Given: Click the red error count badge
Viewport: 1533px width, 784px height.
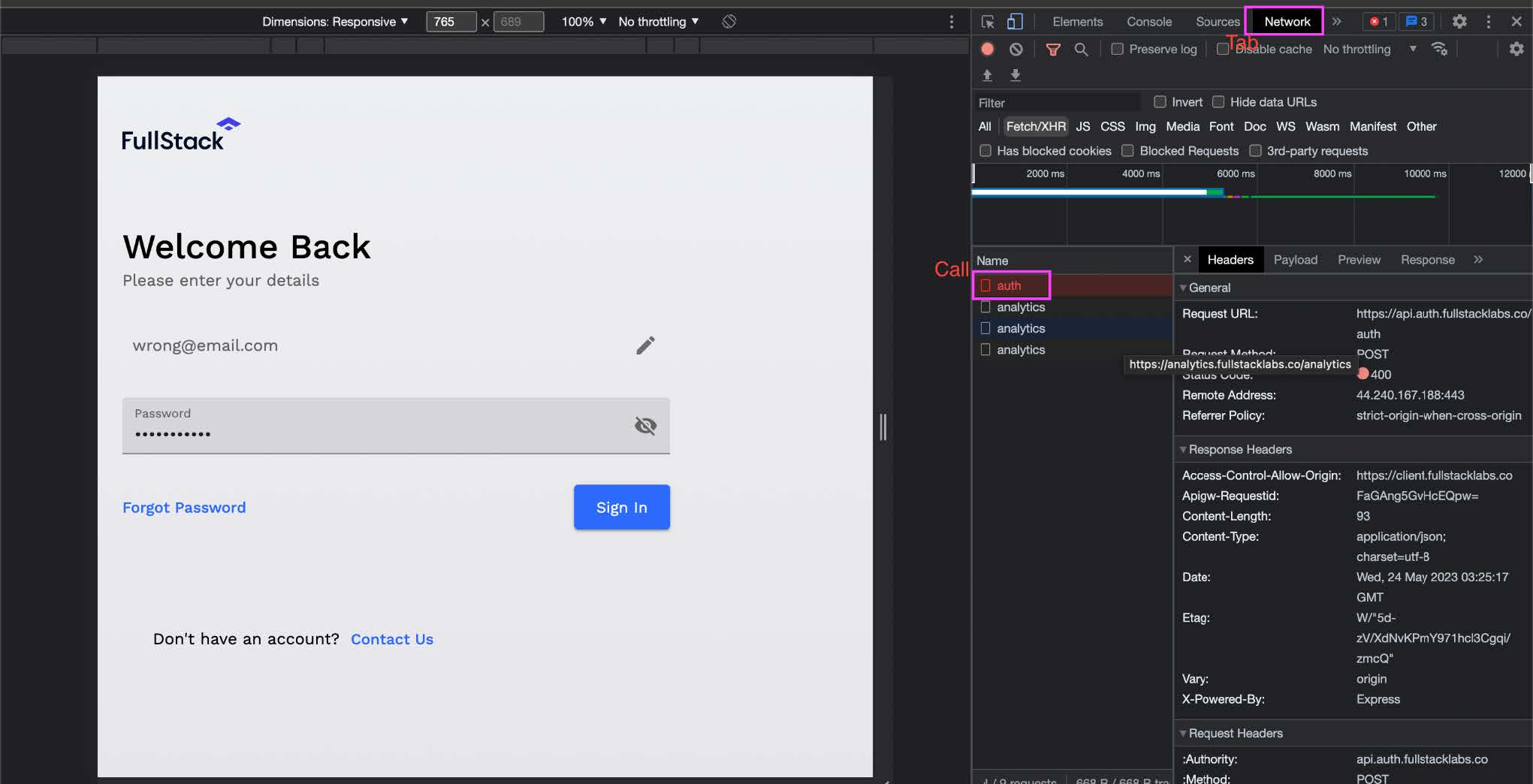Looking at the screenshot, I should [1378, 22].
